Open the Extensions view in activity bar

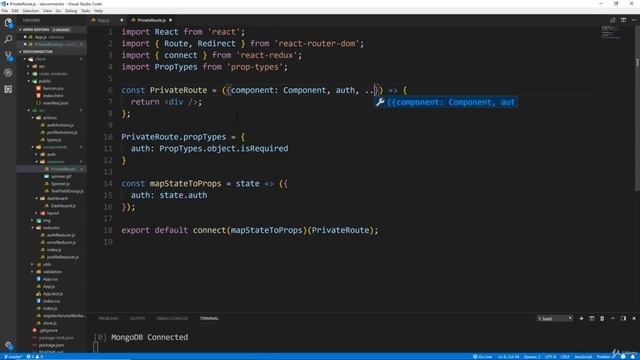8,89
